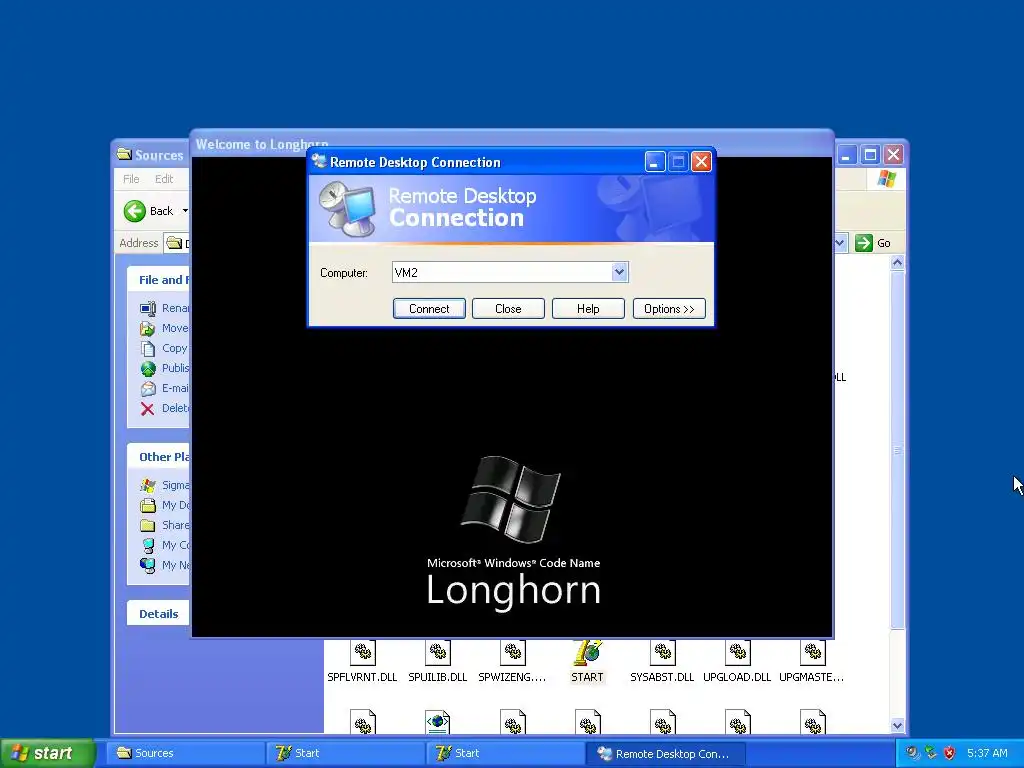This screenshot has width=1024, height=768.
Task: Click Remote Desktop Connection title bar icon
Action: [319, 161]
